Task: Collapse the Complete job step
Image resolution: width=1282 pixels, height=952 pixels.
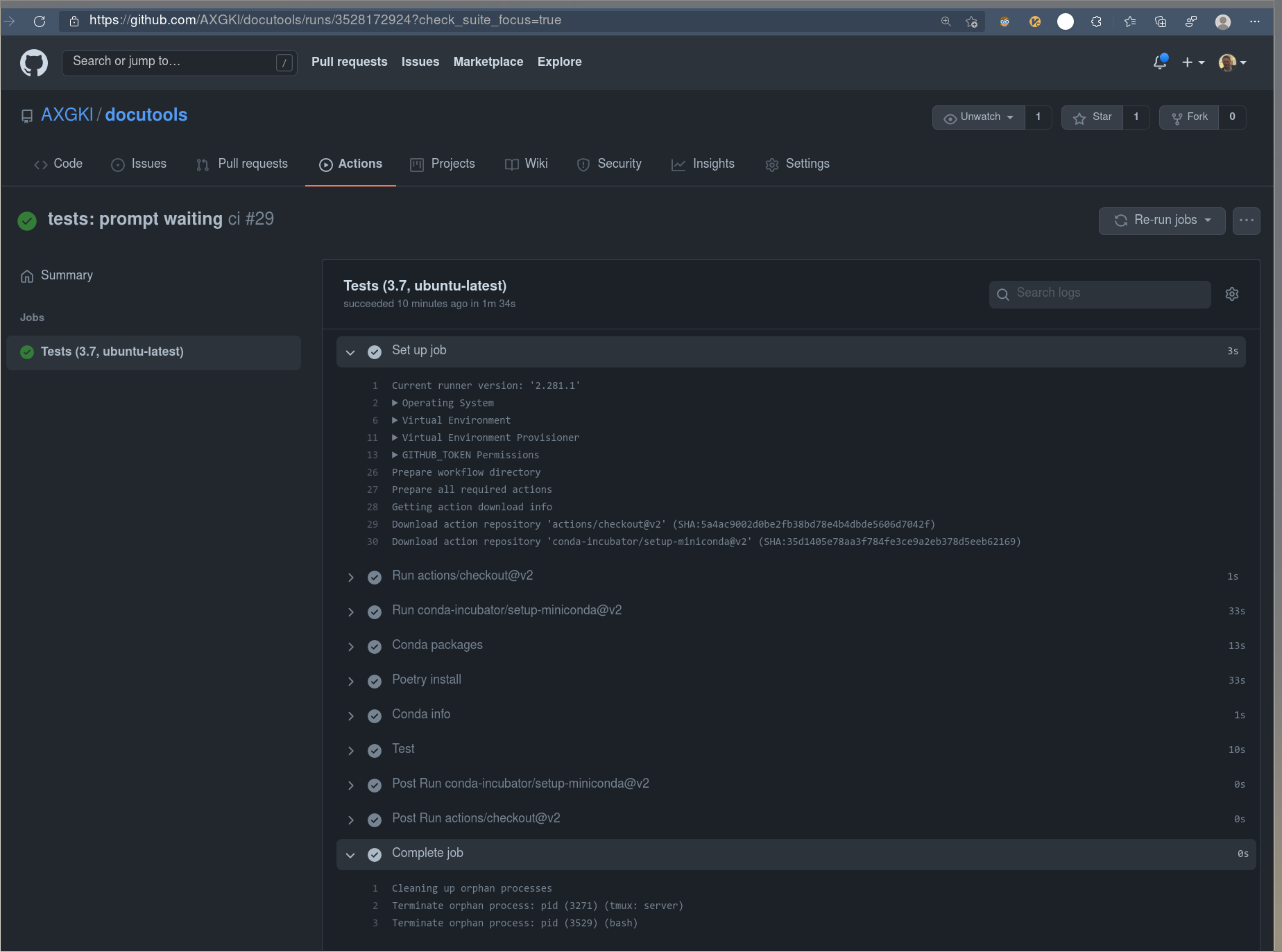Action: pos(350,855)
